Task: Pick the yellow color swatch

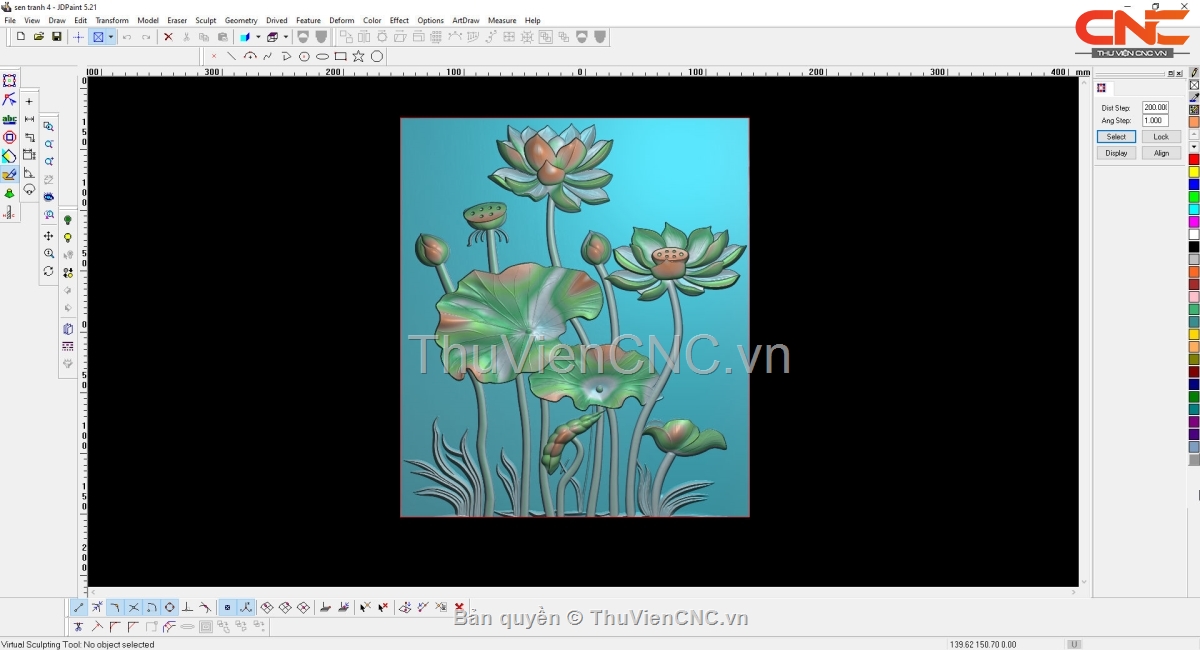Action: point(1194,172)
